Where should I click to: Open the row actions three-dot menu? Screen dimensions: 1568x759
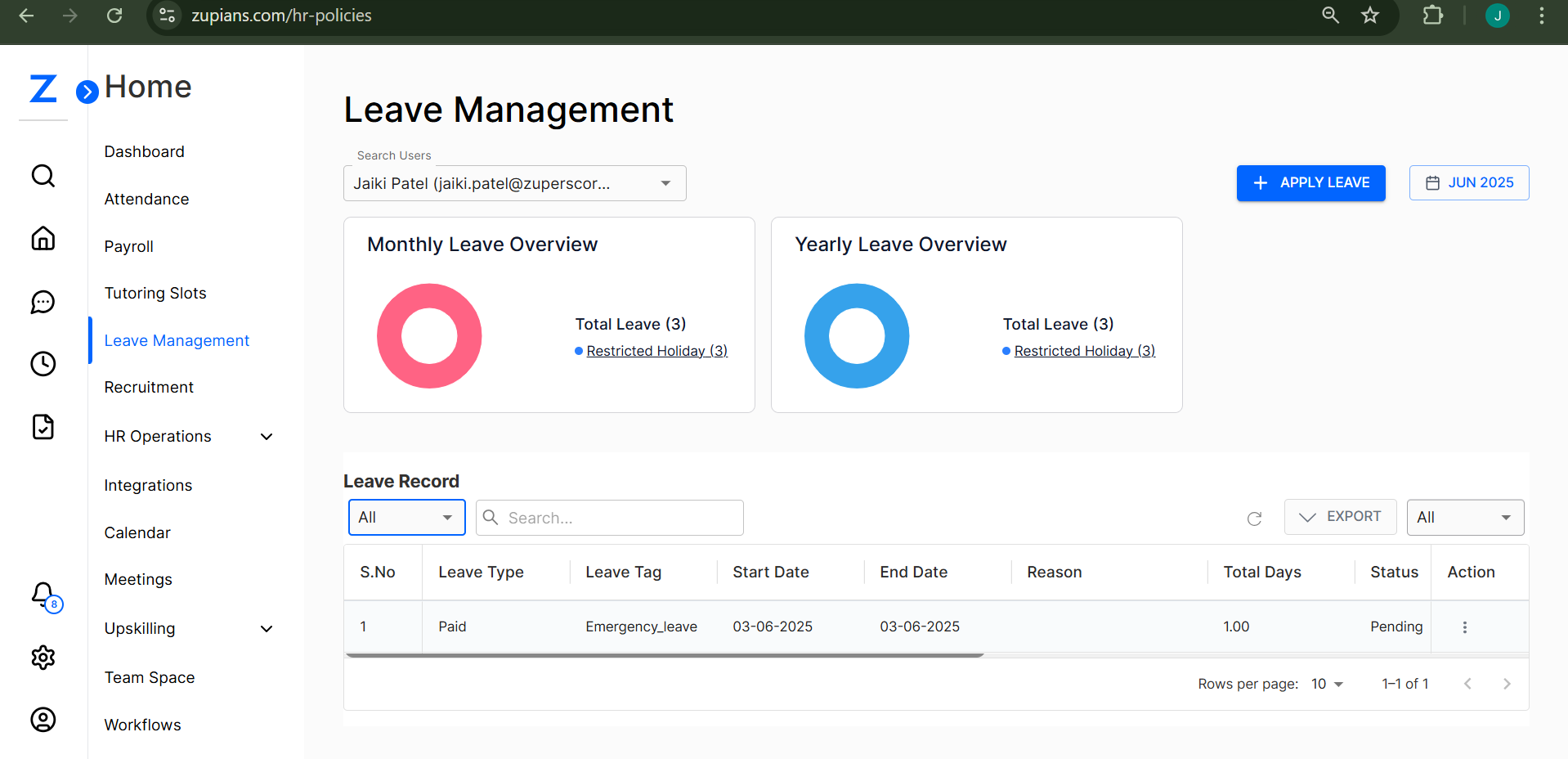(1464, 627)
